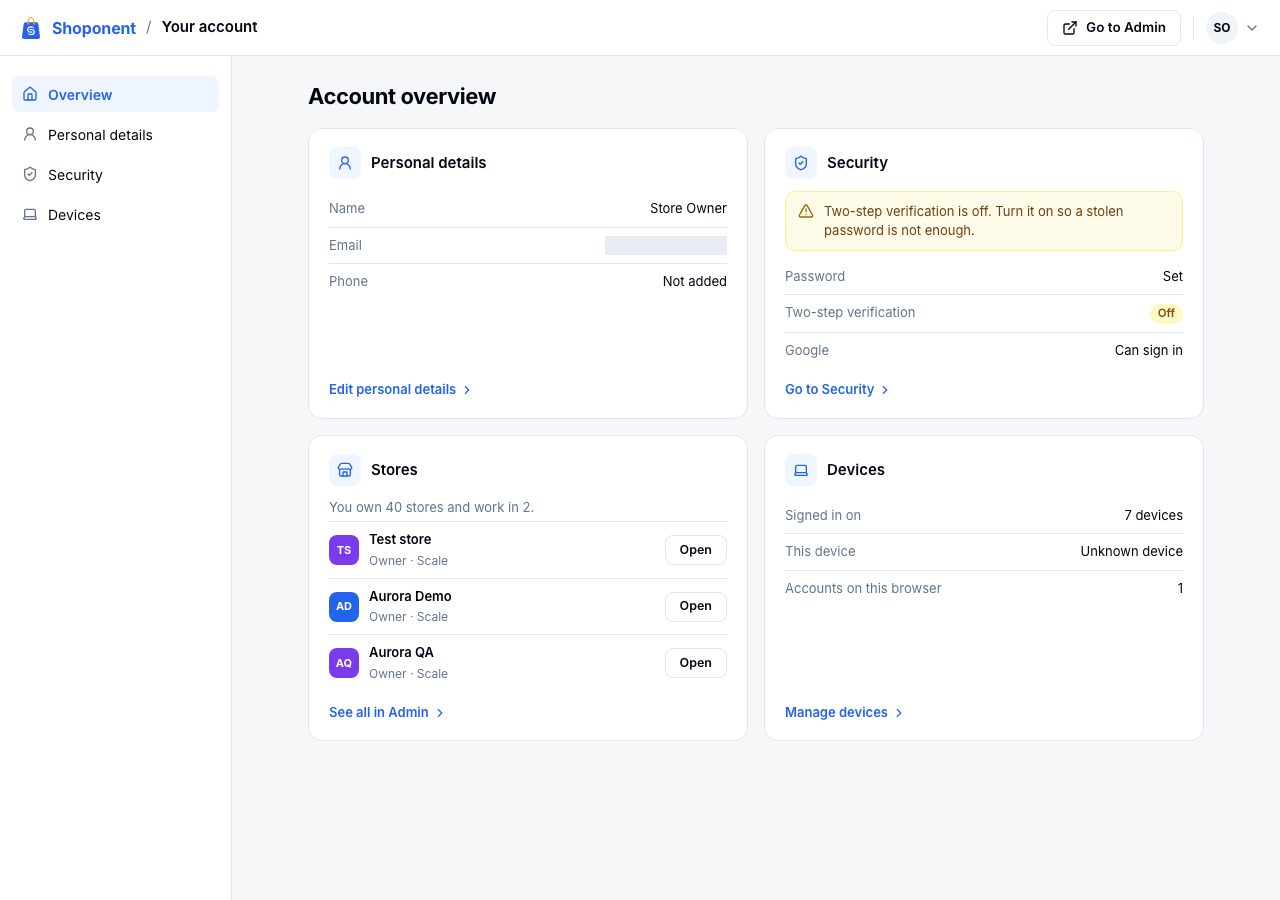The height and width of the screenshot is (900, 1280).
Task: Click the Shoponent shopping bag logo
Action: point(31,28)
